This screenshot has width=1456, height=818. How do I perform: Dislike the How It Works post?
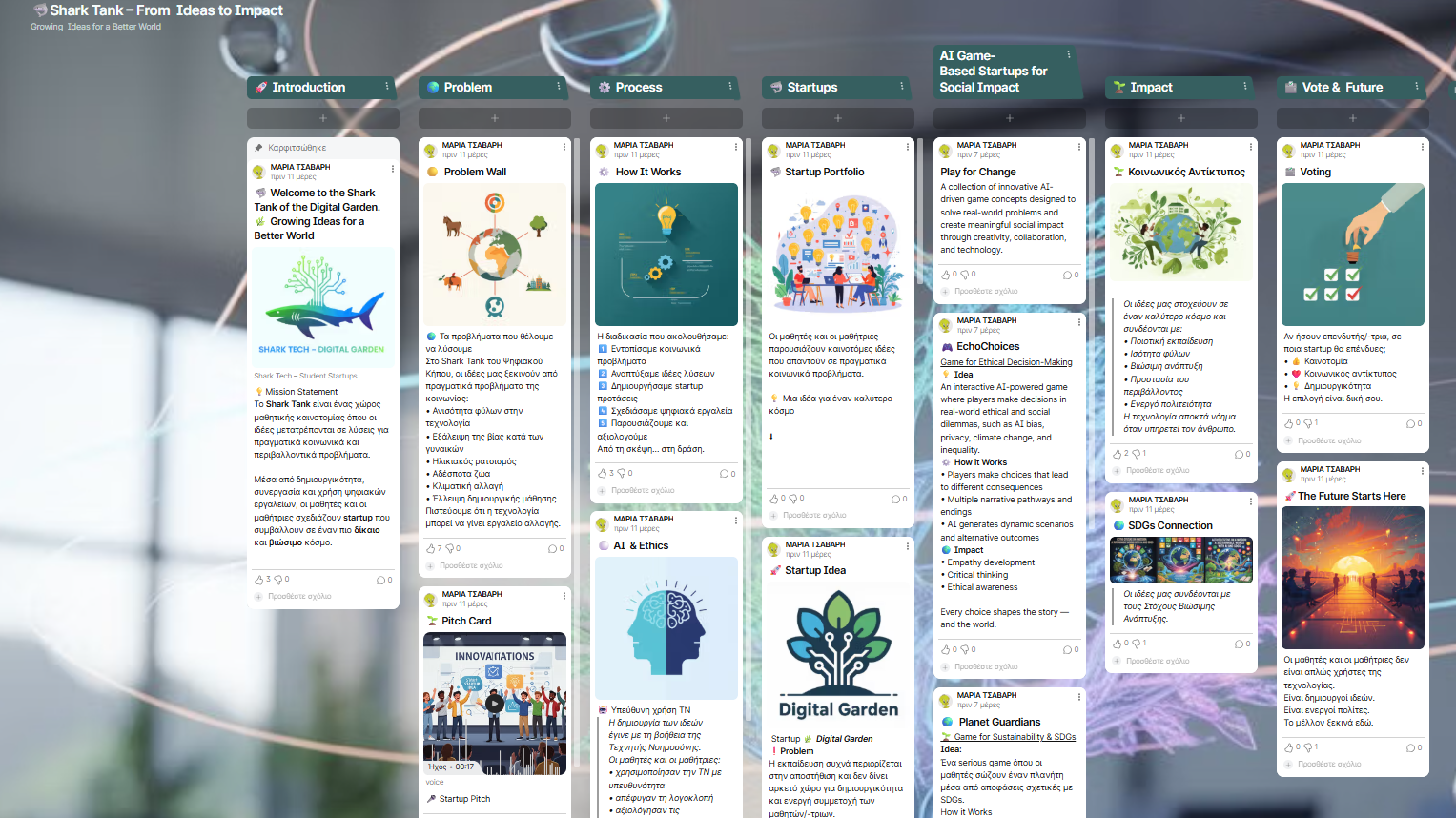(x=622, y=473)
